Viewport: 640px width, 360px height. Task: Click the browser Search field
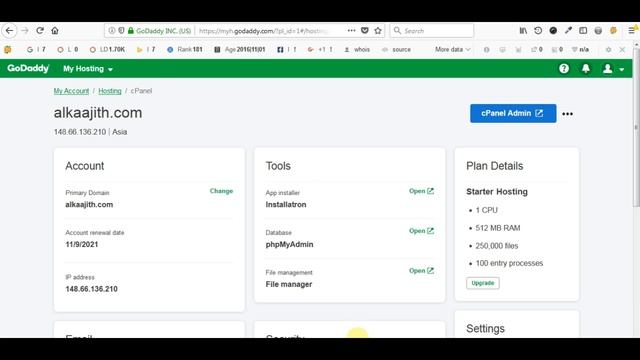coord(432,31)
